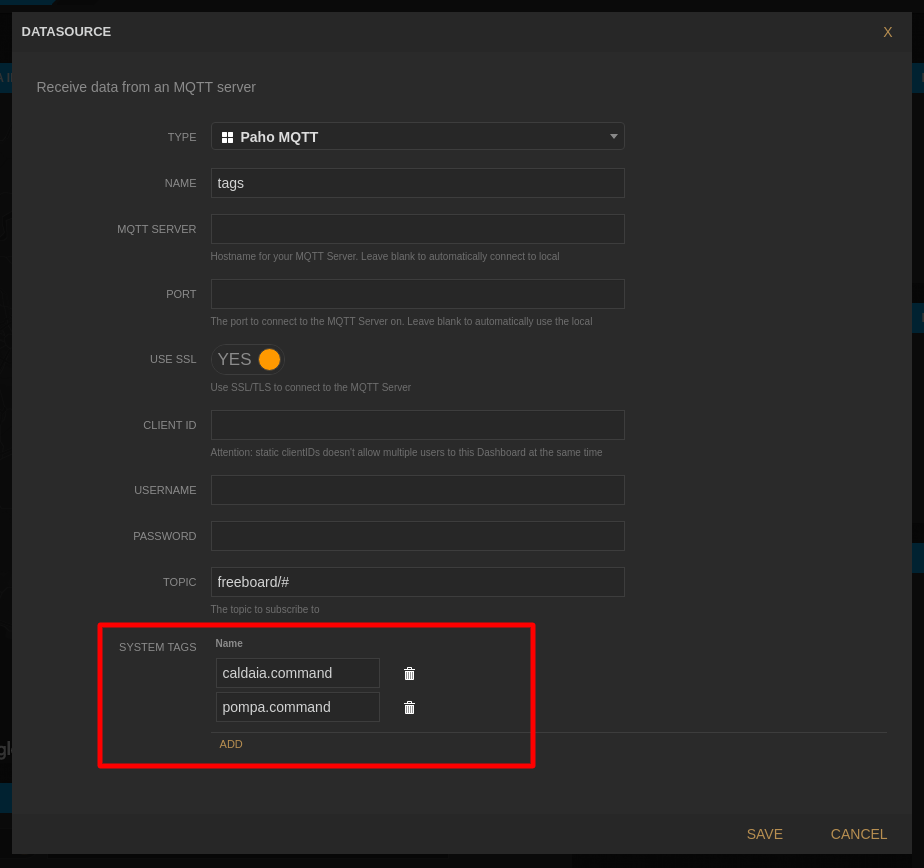The width and height of the screenshot is (924, 868).
Task: Click the Paho MQTT grid icon
Action: click(227, 136)
